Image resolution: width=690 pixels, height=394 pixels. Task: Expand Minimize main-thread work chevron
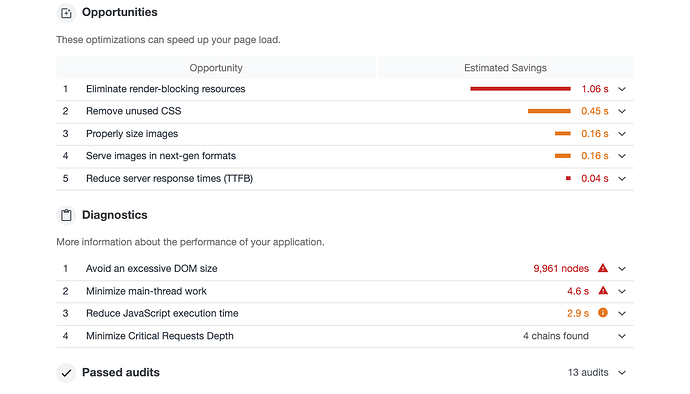(622, 291)
